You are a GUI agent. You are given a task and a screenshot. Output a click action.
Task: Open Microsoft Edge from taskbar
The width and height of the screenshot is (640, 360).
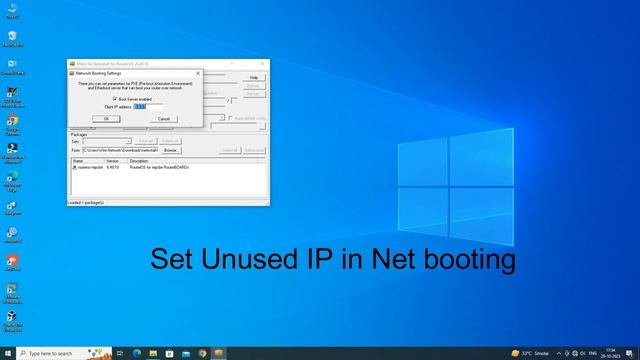(137, 353)
